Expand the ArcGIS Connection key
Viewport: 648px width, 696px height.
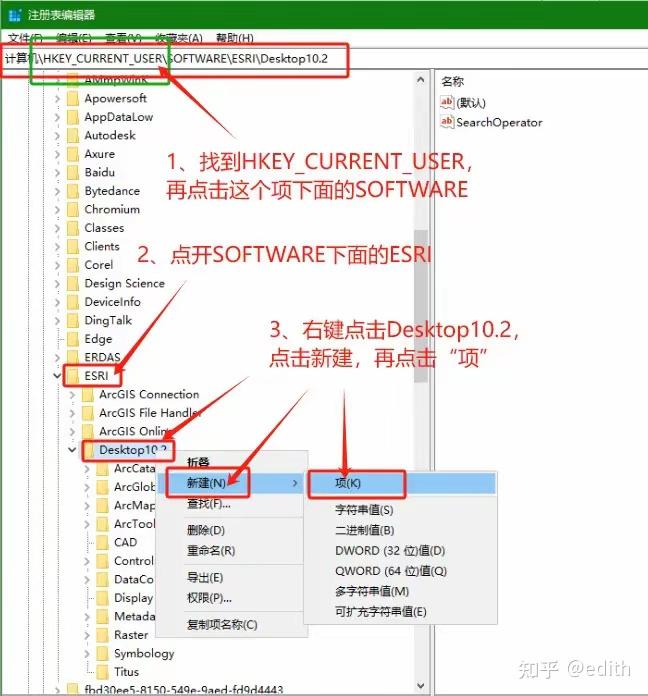coord(72,395)
